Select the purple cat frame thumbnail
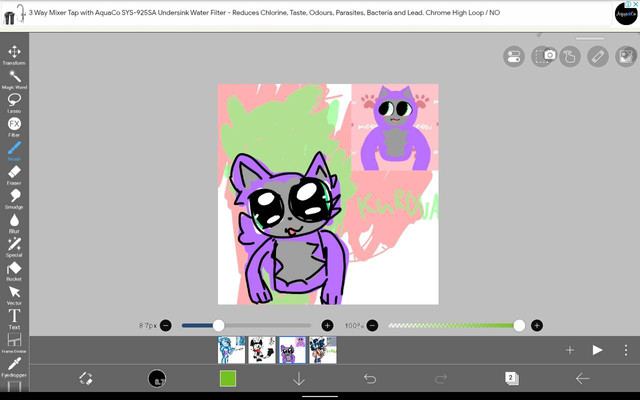This screenshot has height=400, width=640. click(292, 350)
